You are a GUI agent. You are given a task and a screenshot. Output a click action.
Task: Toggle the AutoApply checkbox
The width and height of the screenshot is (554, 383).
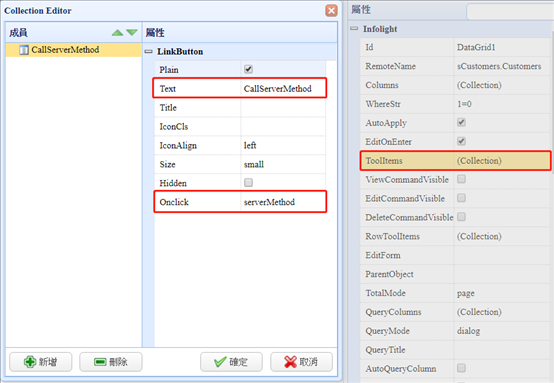point(461,122)
